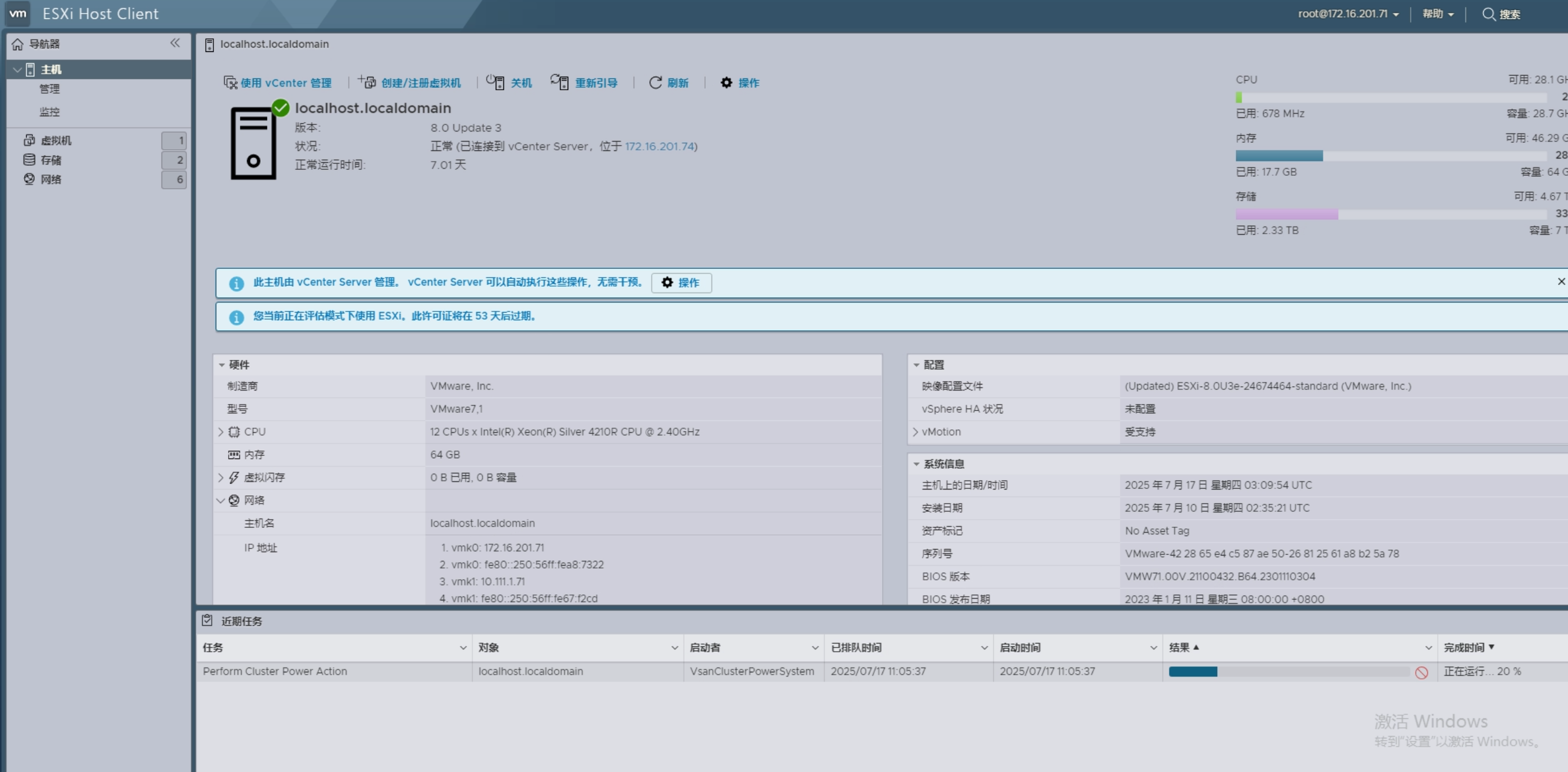Open the 对象 column dropdown
This screenshot has width=1568, height=772.
click(x=674, y=648)
